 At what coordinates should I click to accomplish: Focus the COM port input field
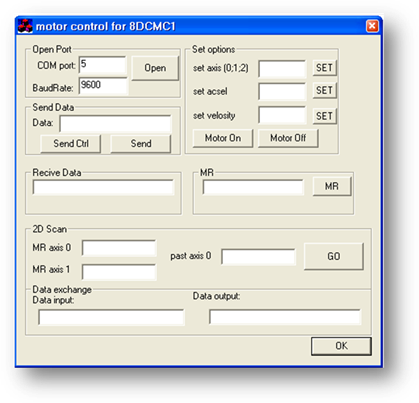pyautogui.click(x=103, y=65)
